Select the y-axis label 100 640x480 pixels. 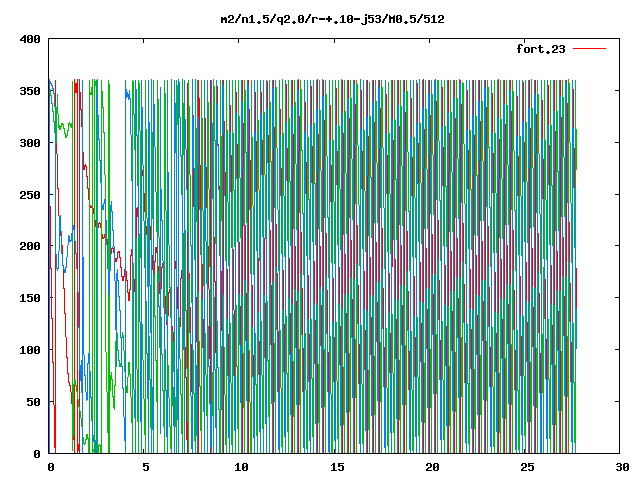(30, 350)
